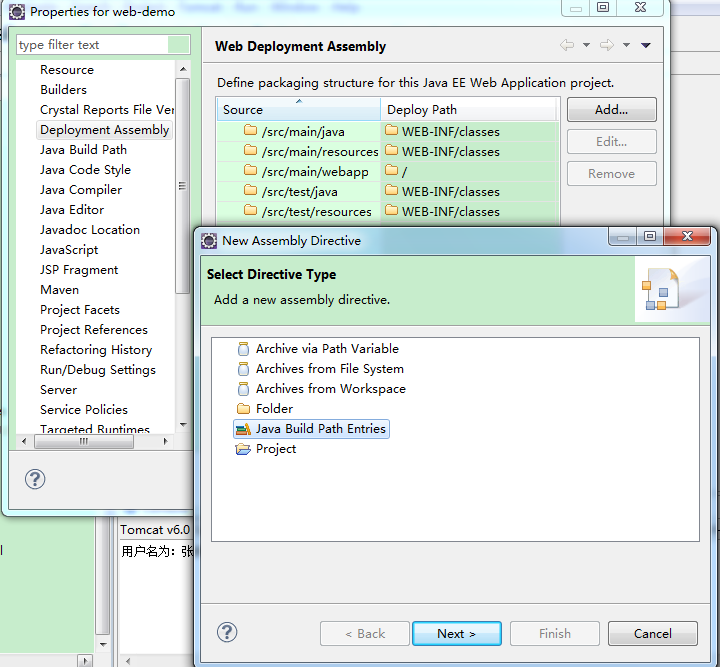Focus the type filter text field
Viewport: 720px width, 667px height.
(103, 45)
